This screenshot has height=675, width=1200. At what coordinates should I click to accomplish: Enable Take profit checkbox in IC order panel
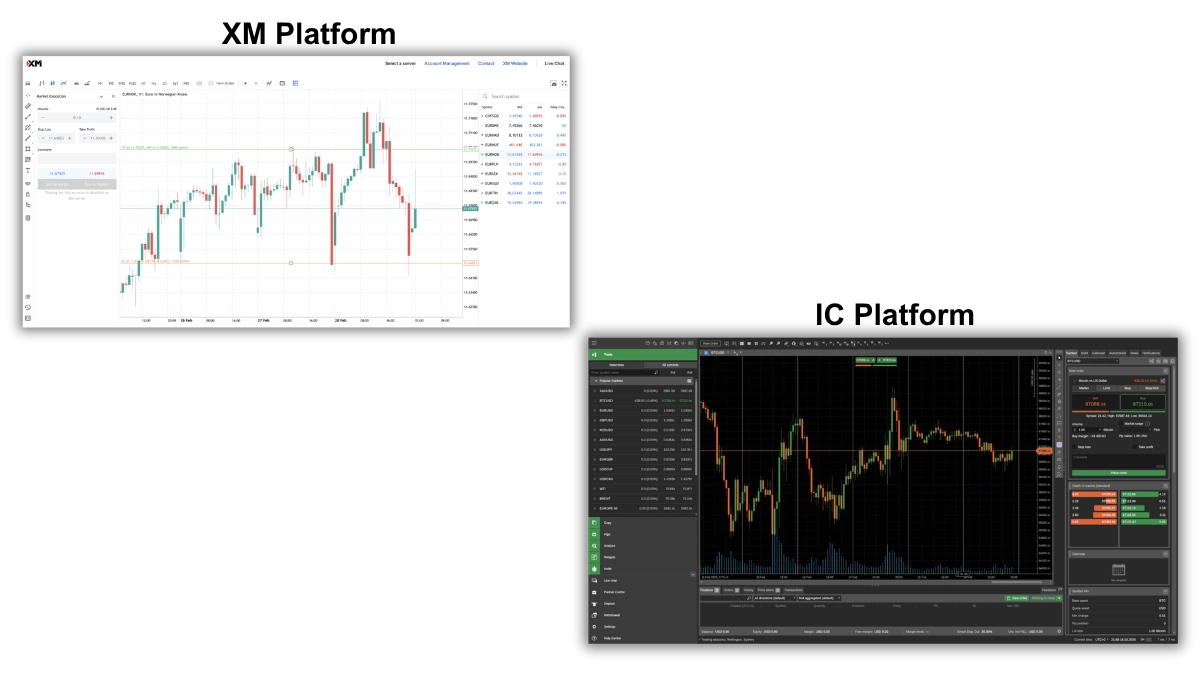(1135, 447)
